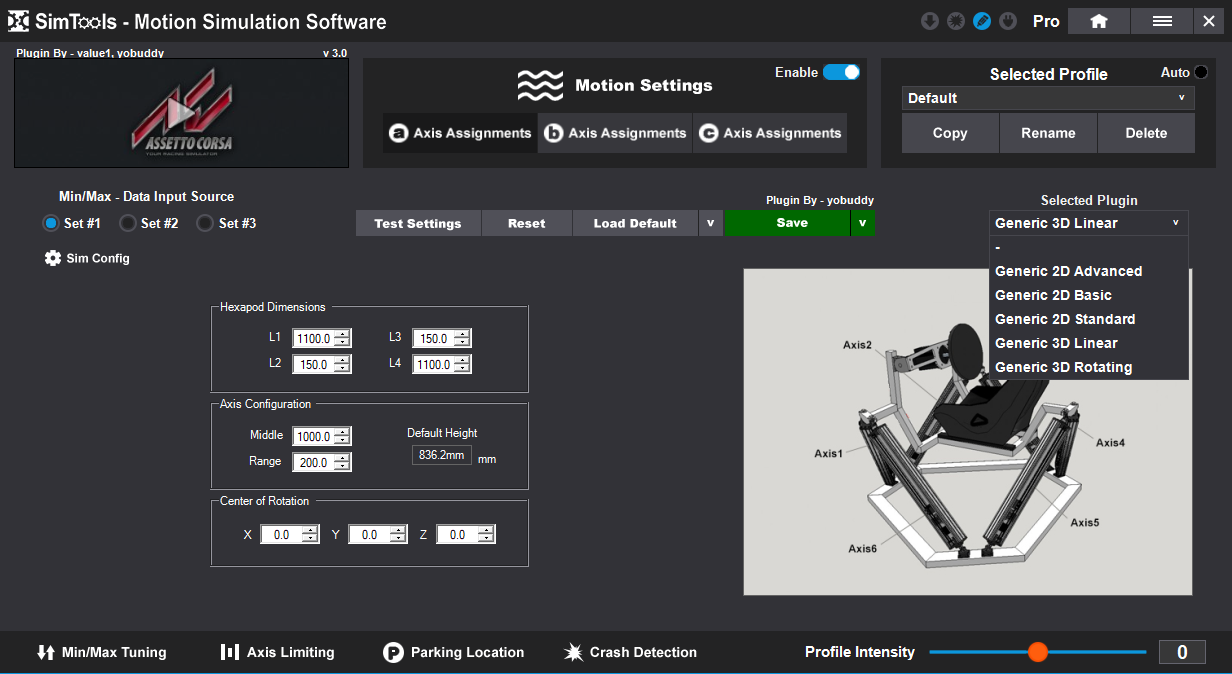The height and width of the screenshot is (674, 1232).
Task: Open Sim Config gear icon
Action: point(53,258)
